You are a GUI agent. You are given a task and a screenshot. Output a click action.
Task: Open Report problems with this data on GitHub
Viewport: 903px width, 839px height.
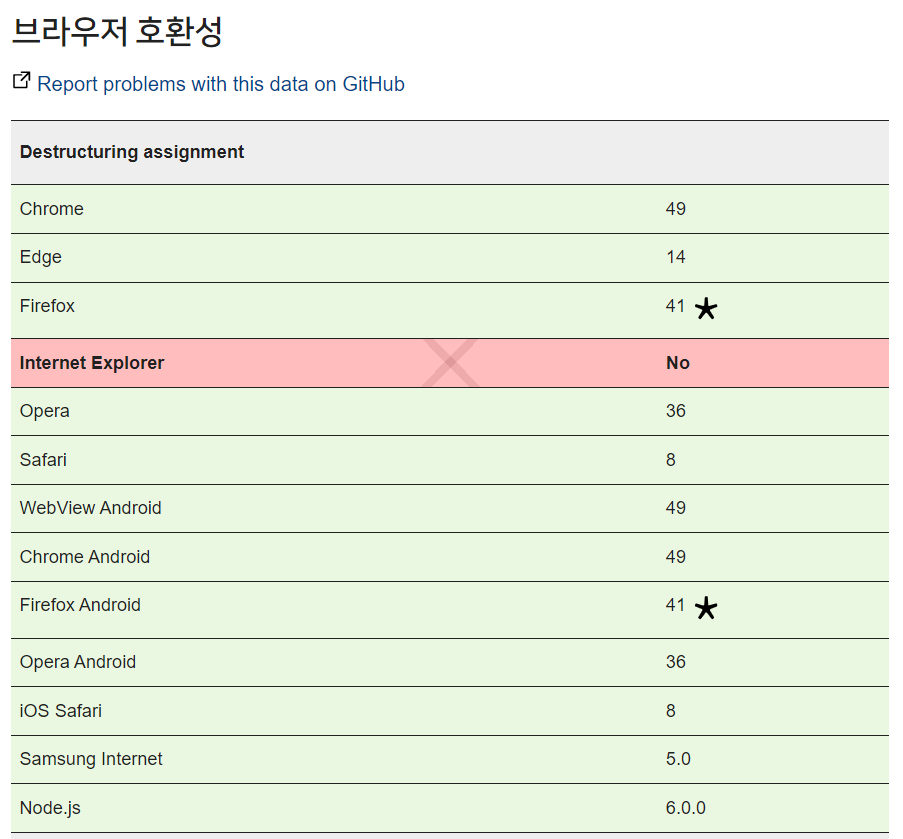[221, 84]
